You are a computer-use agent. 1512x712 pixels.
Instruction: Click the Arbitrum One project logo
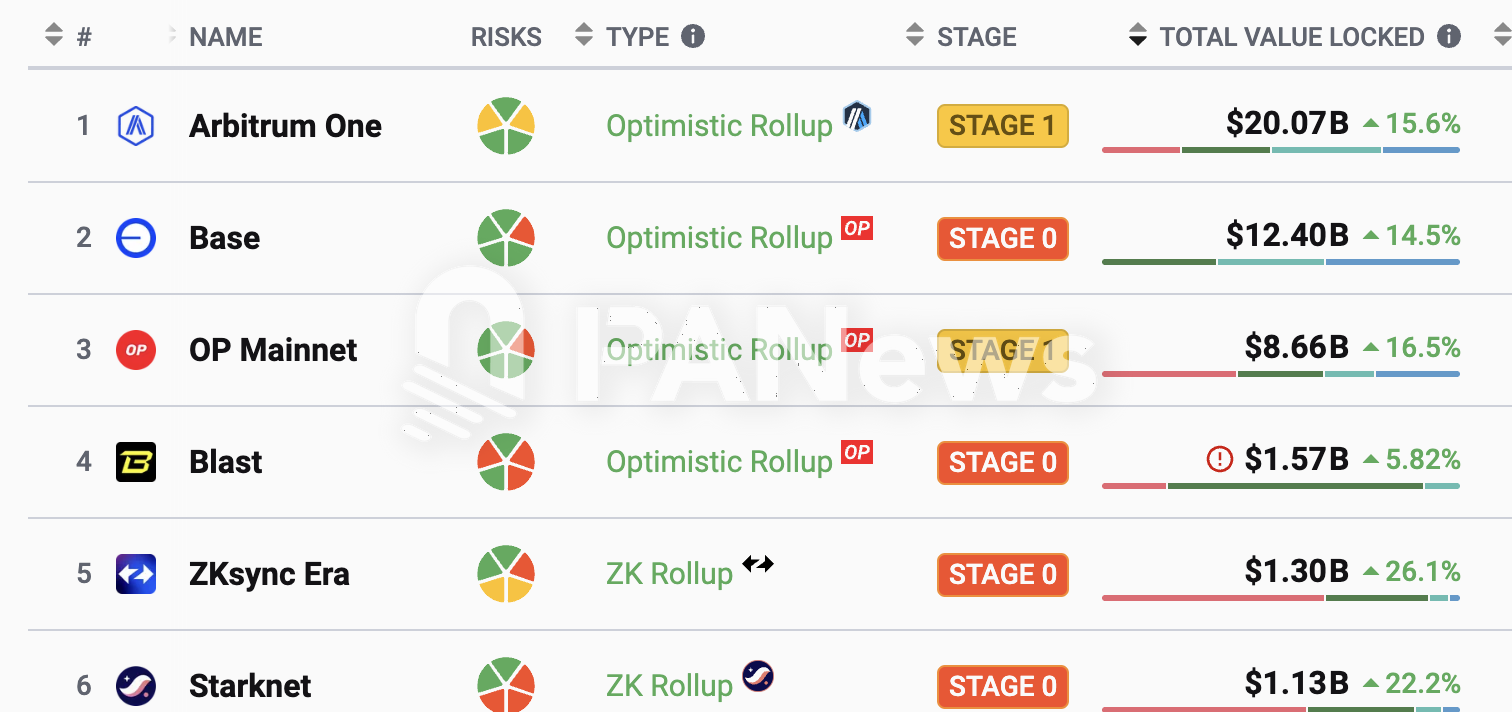coord(135,126)
